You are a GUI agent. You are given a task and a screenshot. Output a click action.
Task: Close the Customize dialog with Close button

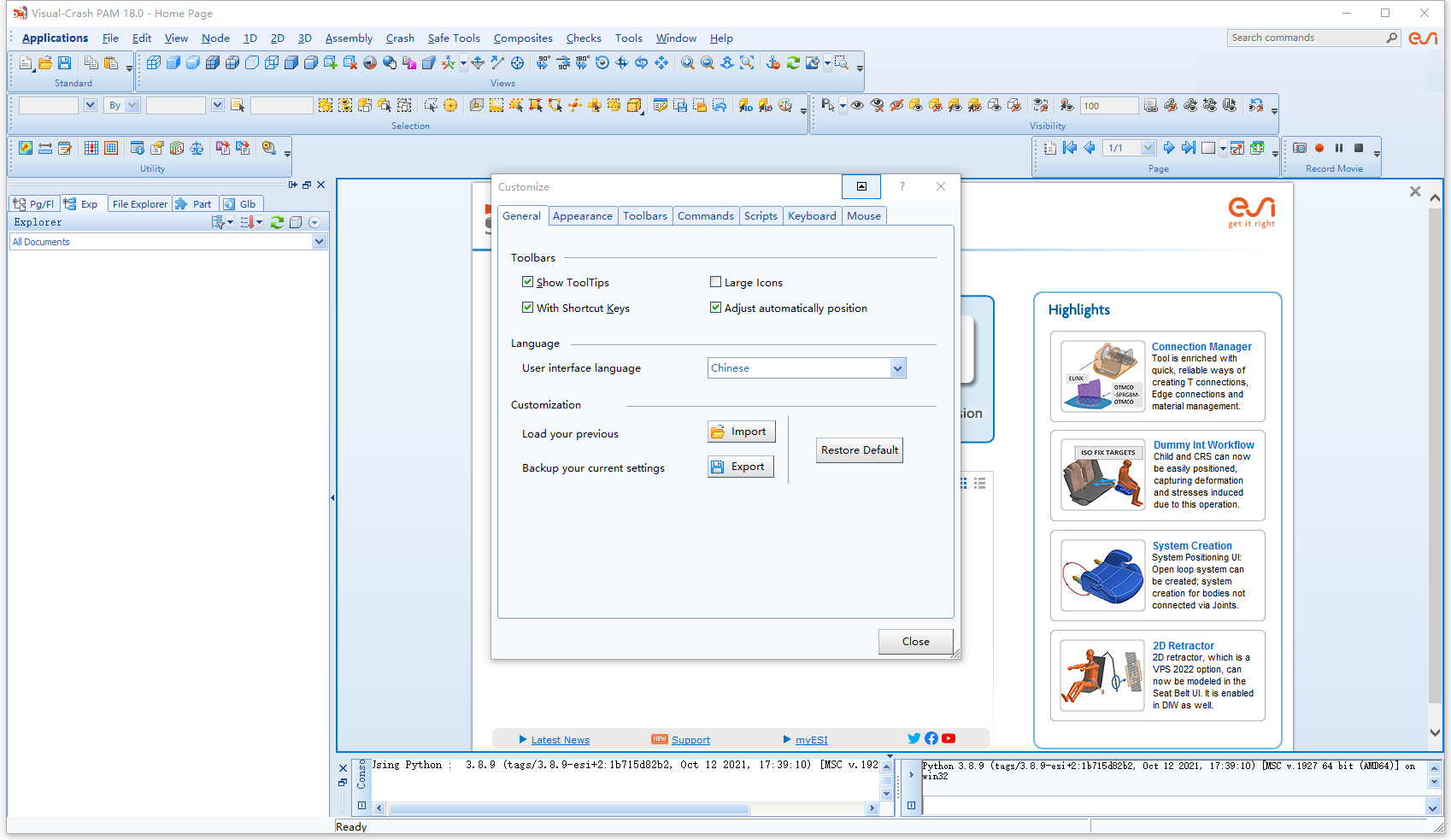click(x=916, y=642)
